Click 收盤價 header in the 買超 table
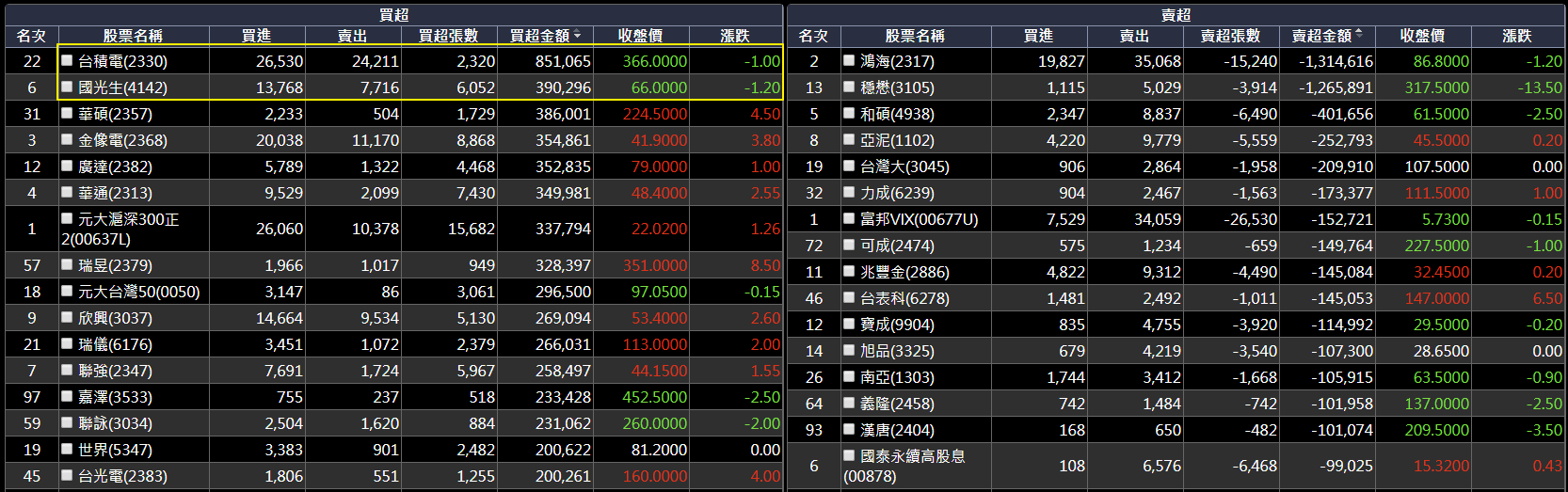Viewport: 1568px width, 492px height. pyautogui.click(x=640, y=36)
